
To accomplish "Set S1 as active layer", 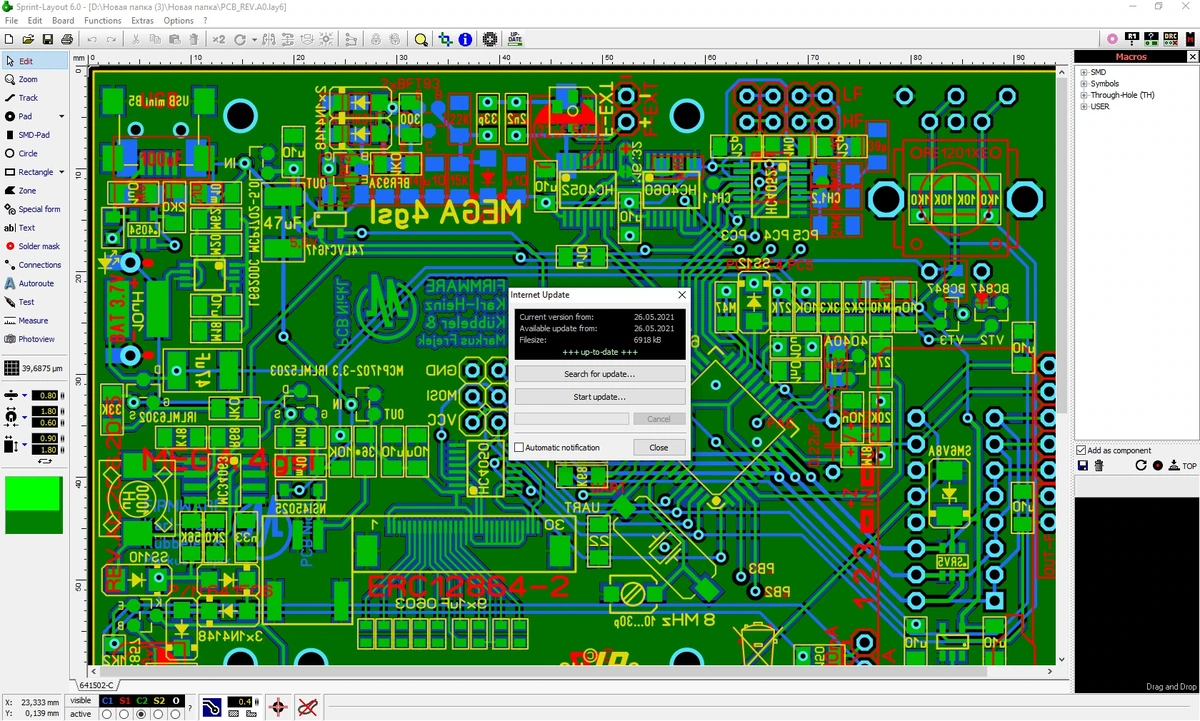I will coord(124,714).
